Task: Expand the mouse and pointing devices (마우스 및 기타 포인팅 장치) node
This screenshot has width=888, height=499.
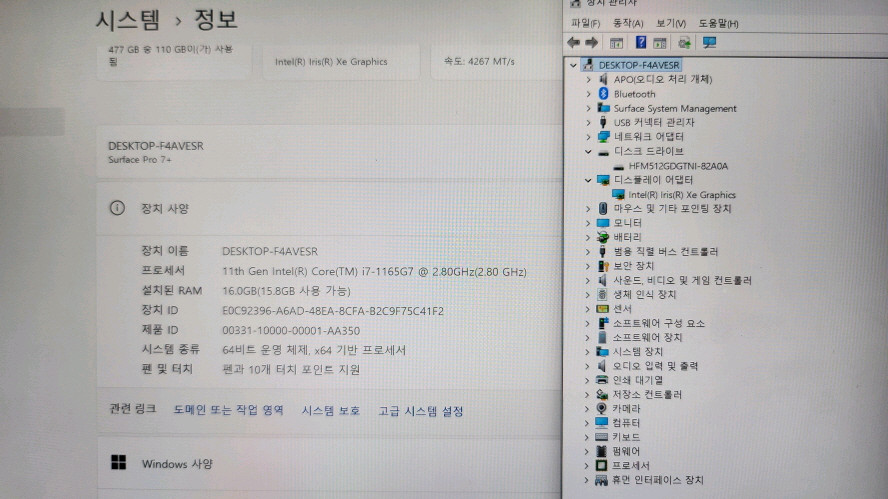Action: [x=587, y=208]
